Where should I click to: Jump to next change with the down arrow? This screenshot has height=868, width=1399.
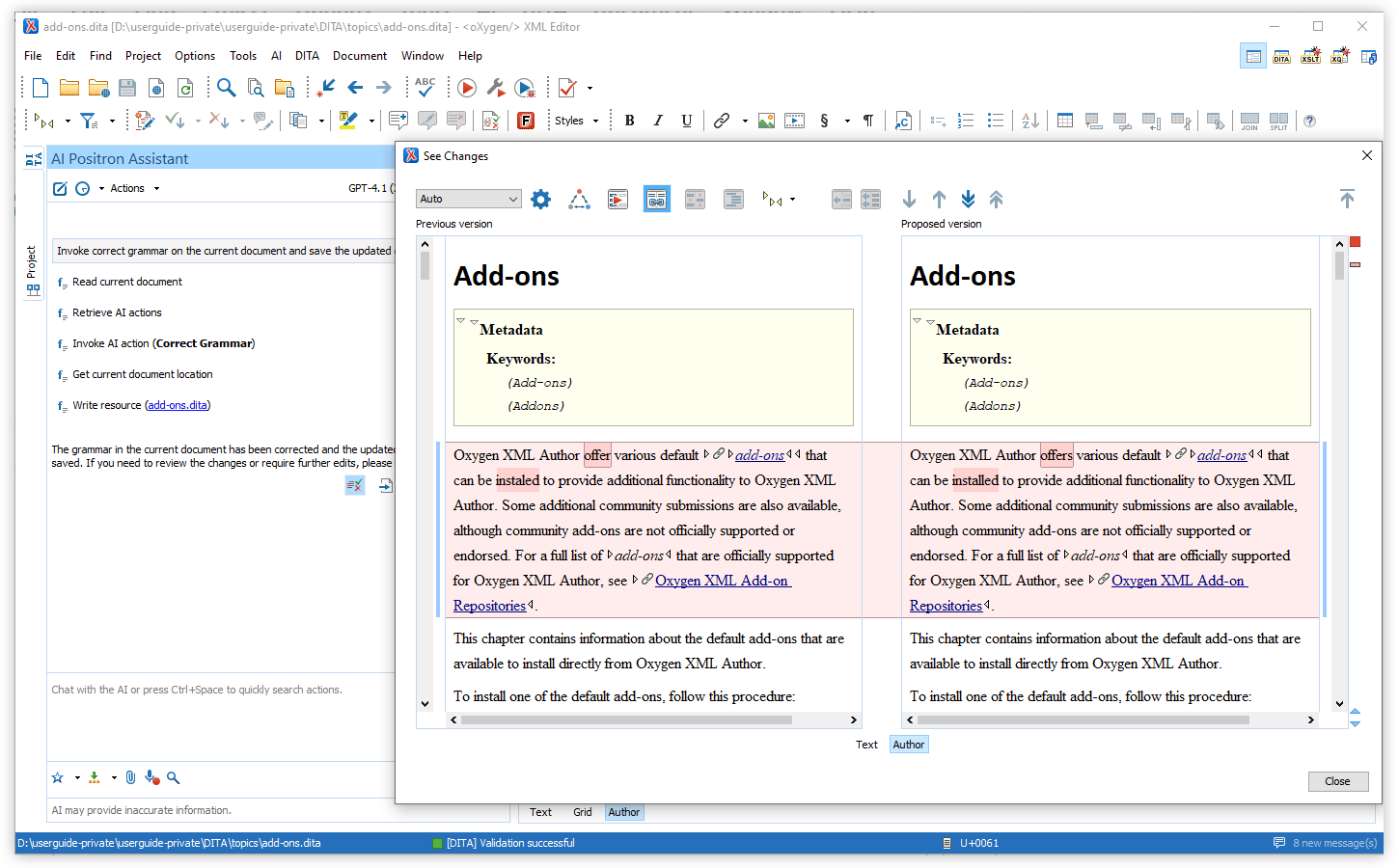click(909, 200)
